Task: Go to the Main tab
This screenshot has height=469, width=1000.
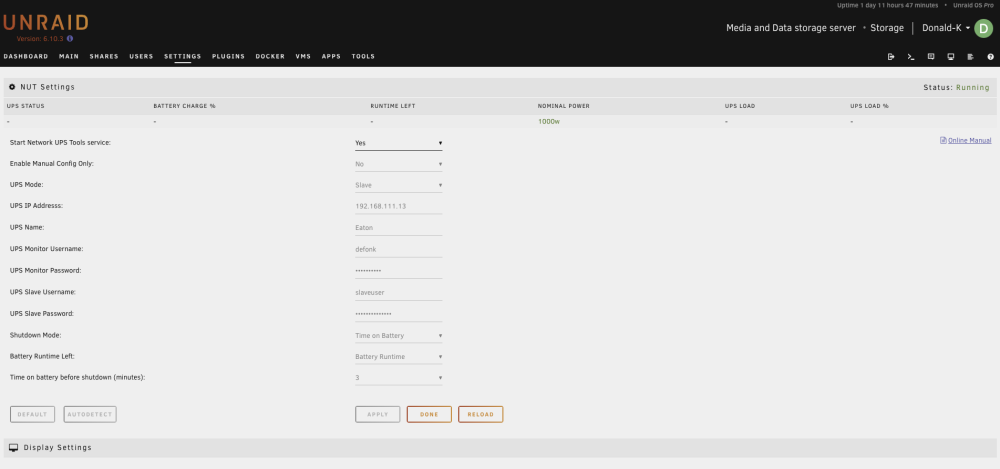Action: 69,56
